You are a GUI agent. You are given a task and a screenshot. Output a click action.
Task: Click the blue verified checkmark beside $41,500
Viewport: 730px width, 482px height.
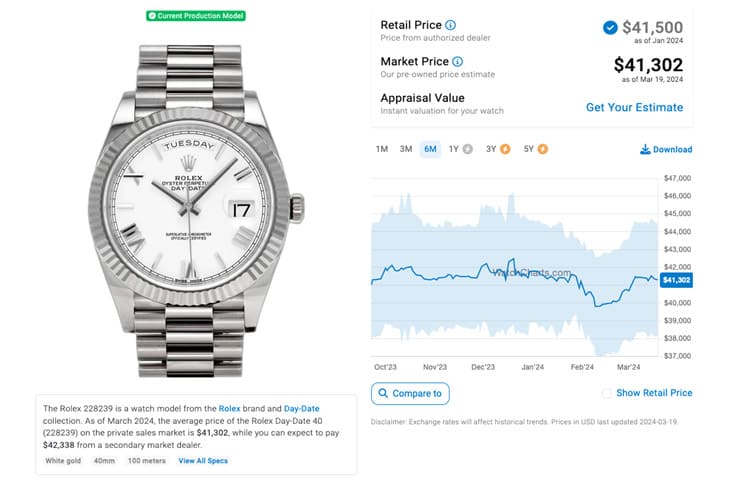[x=610, y=28]
